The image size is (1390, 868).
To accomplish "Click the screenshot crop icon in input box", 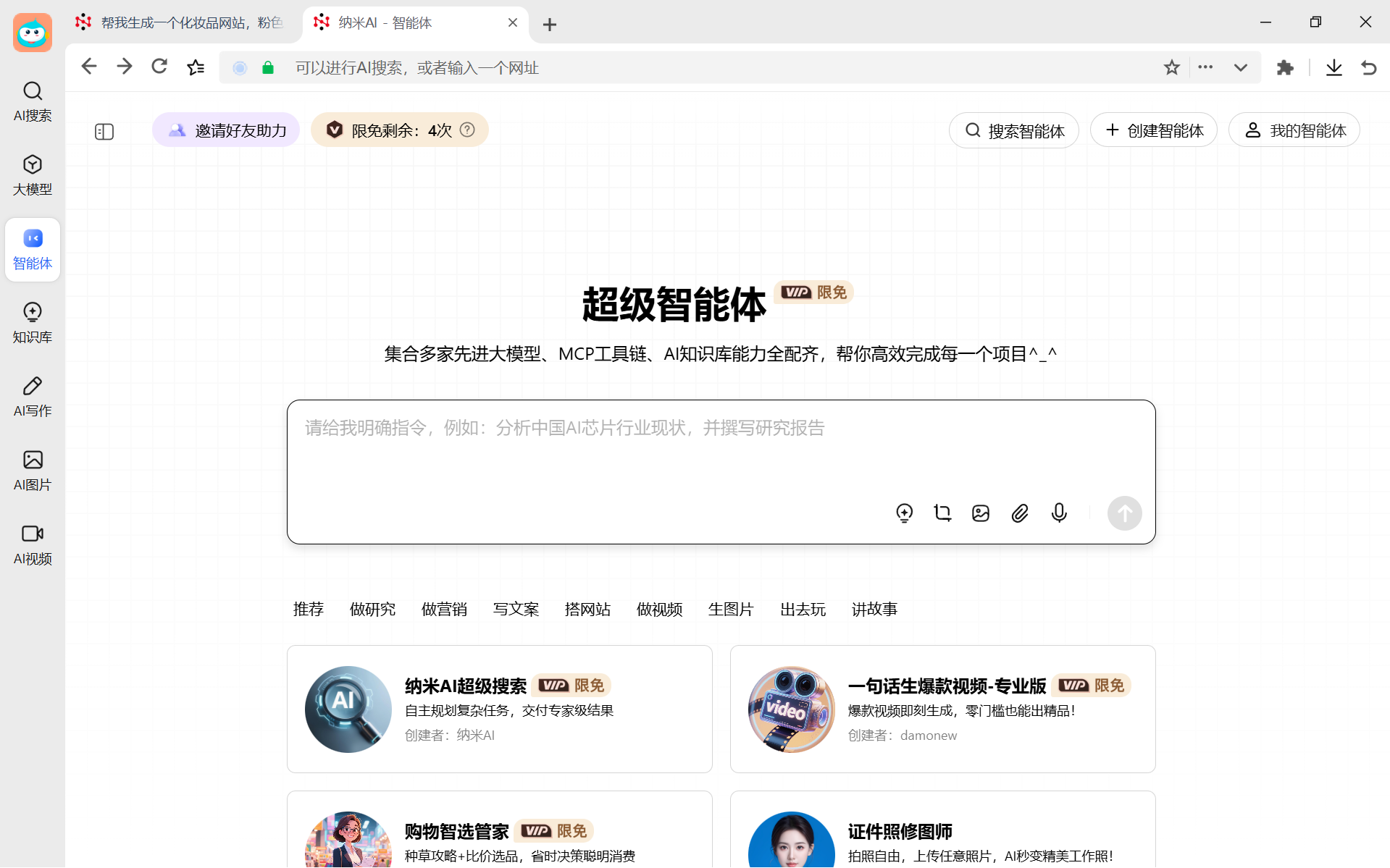I will coord(942,513).
